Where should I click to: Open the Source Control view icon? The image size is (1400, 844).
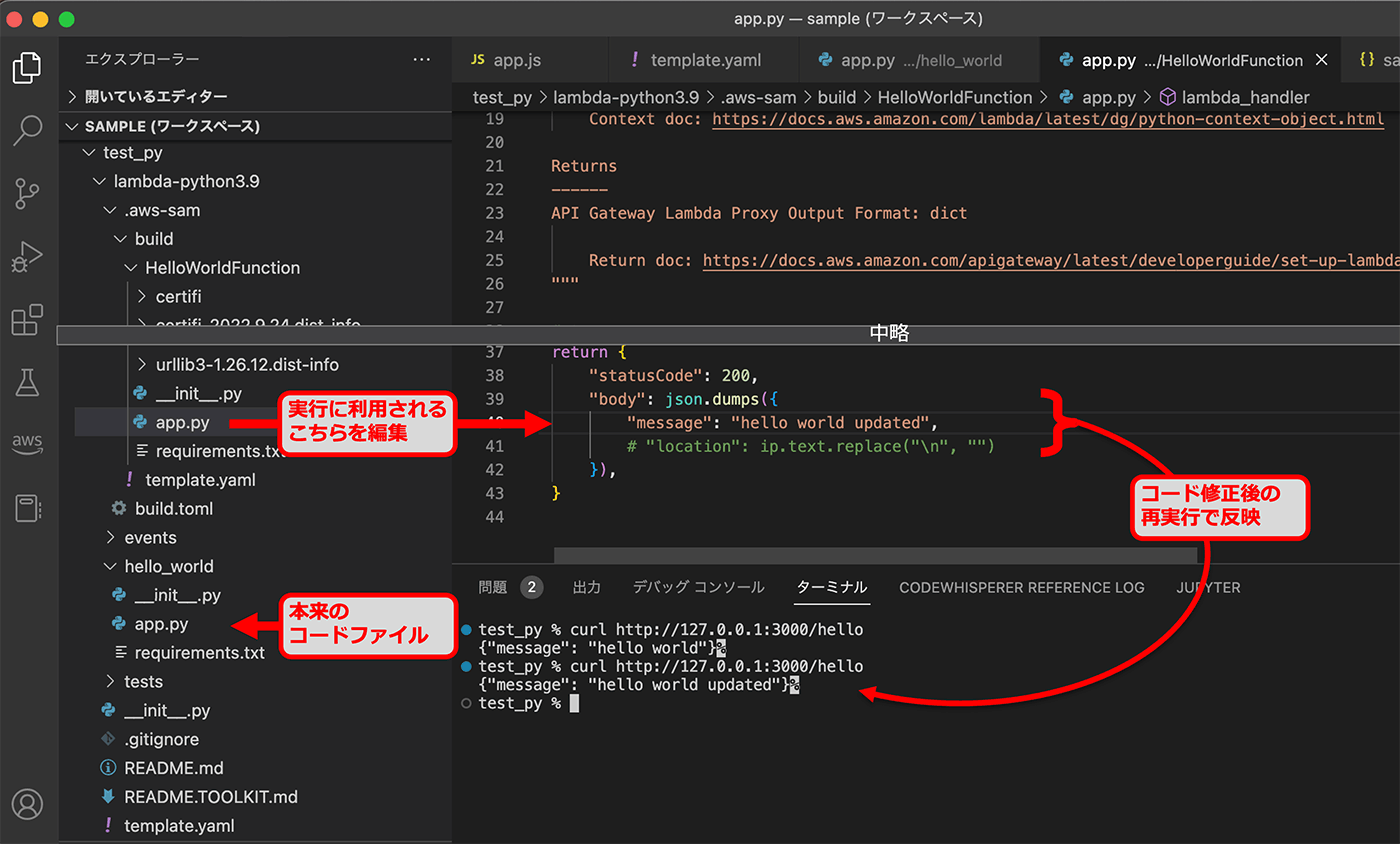point(27,194)
